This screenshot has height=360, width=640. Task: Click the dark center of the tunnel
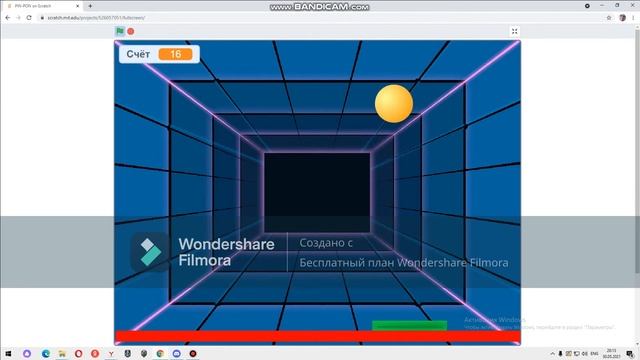[317, 192]
